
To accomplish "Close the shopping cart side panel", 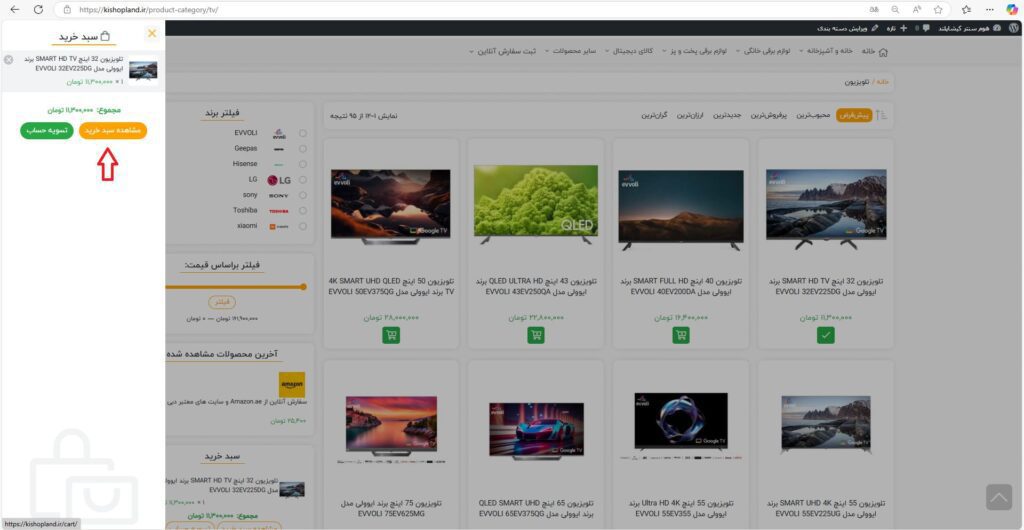I will [x=152, y=34].
